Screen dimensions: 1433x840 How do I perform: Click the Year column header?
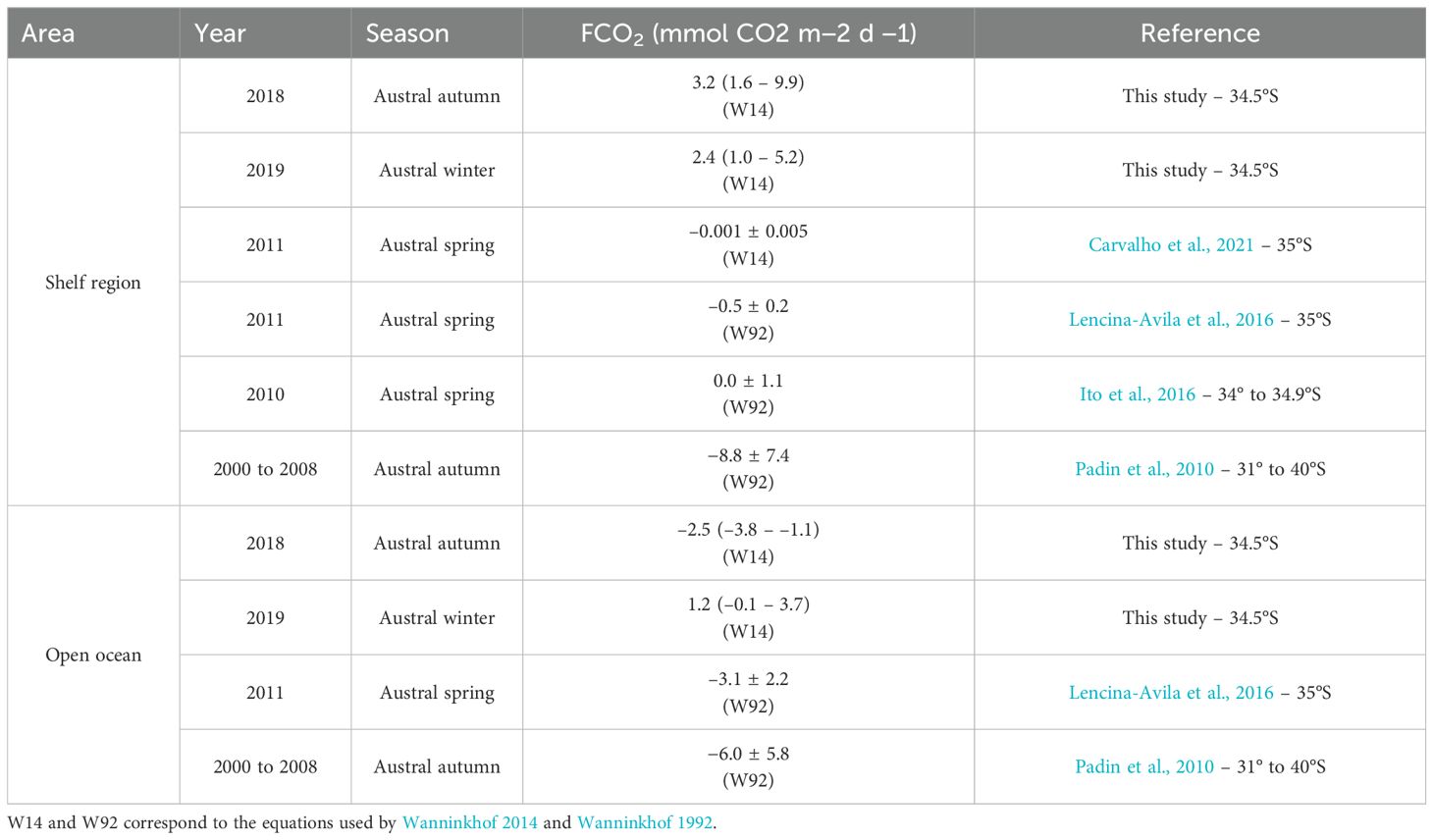coord(220,33)
